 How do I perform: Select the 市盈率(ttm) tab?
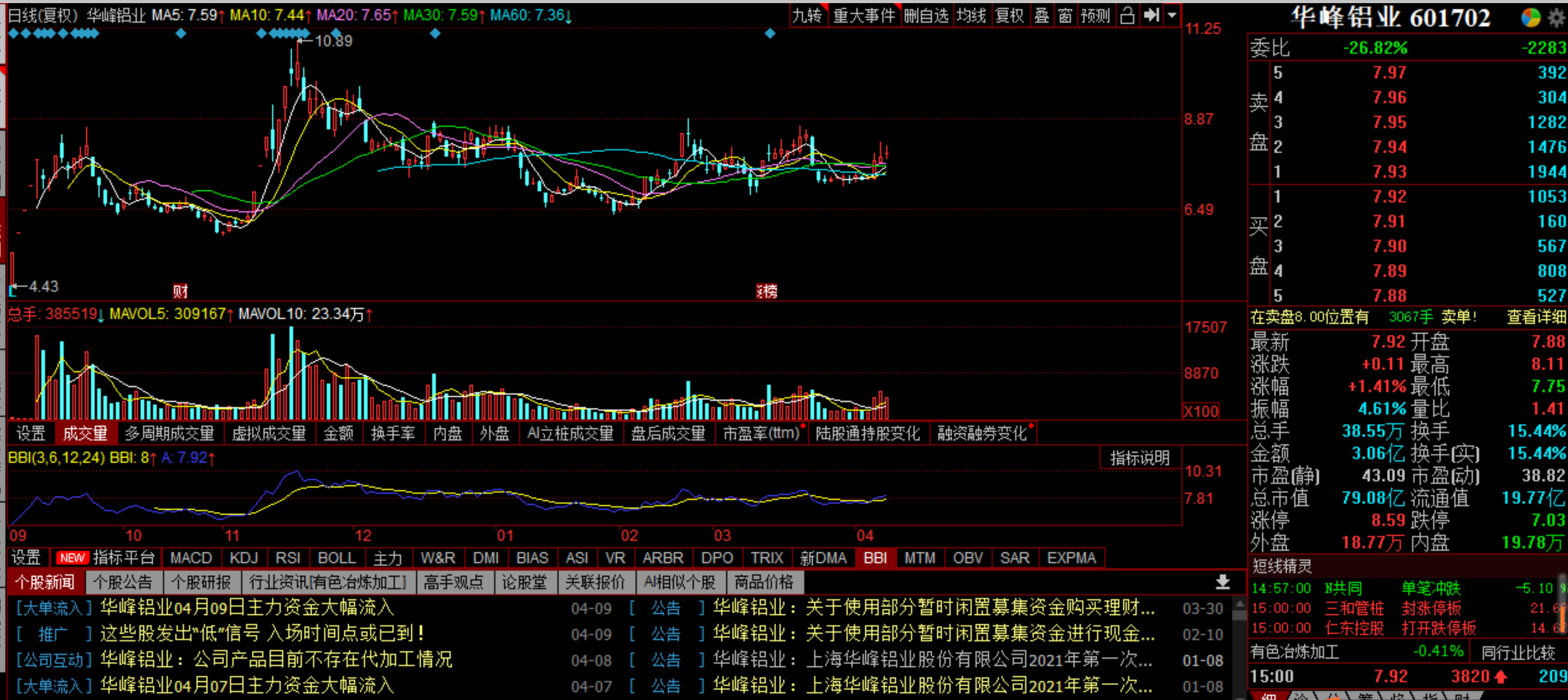tap(761, 433)
